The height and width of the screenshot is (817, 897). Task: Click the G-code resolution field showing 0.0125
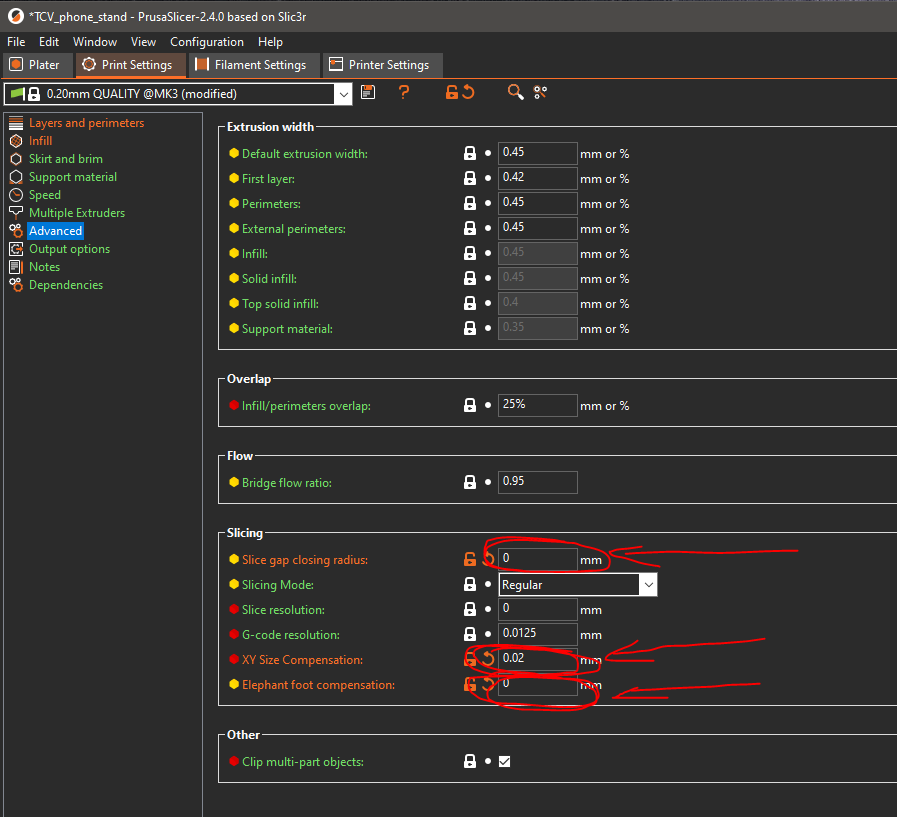[x=537, y=634]
